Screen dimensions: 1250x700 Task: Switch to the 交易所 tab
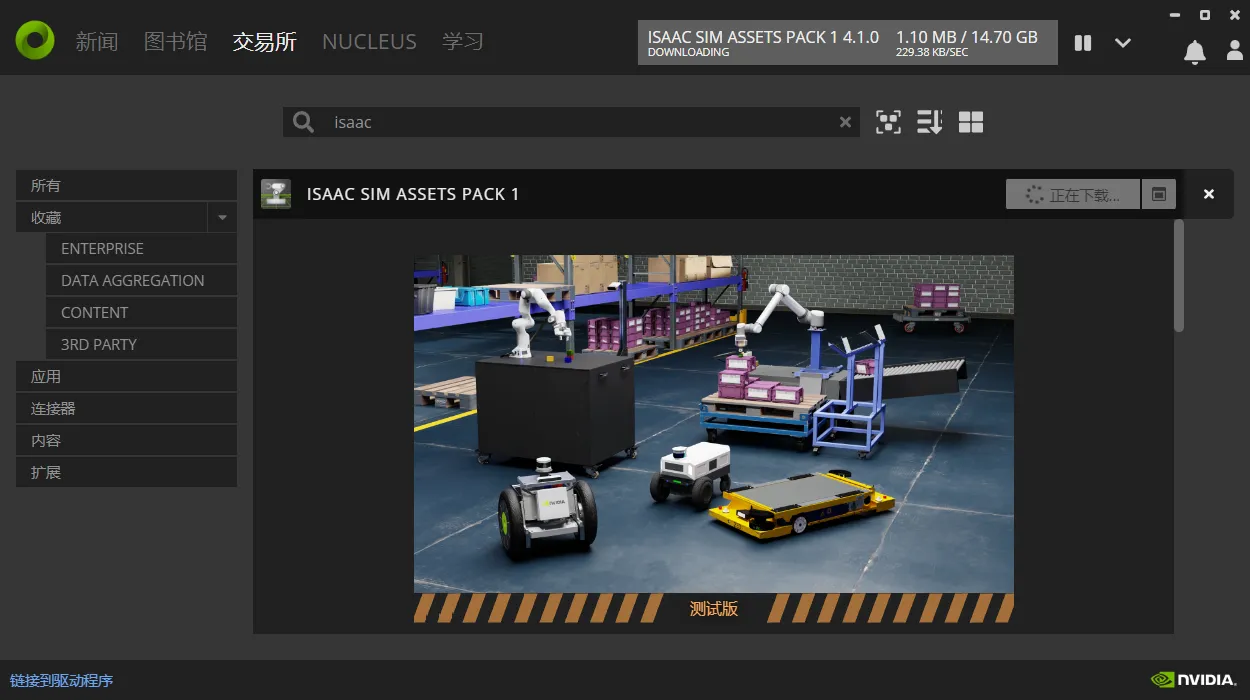(x=264, y=41)
